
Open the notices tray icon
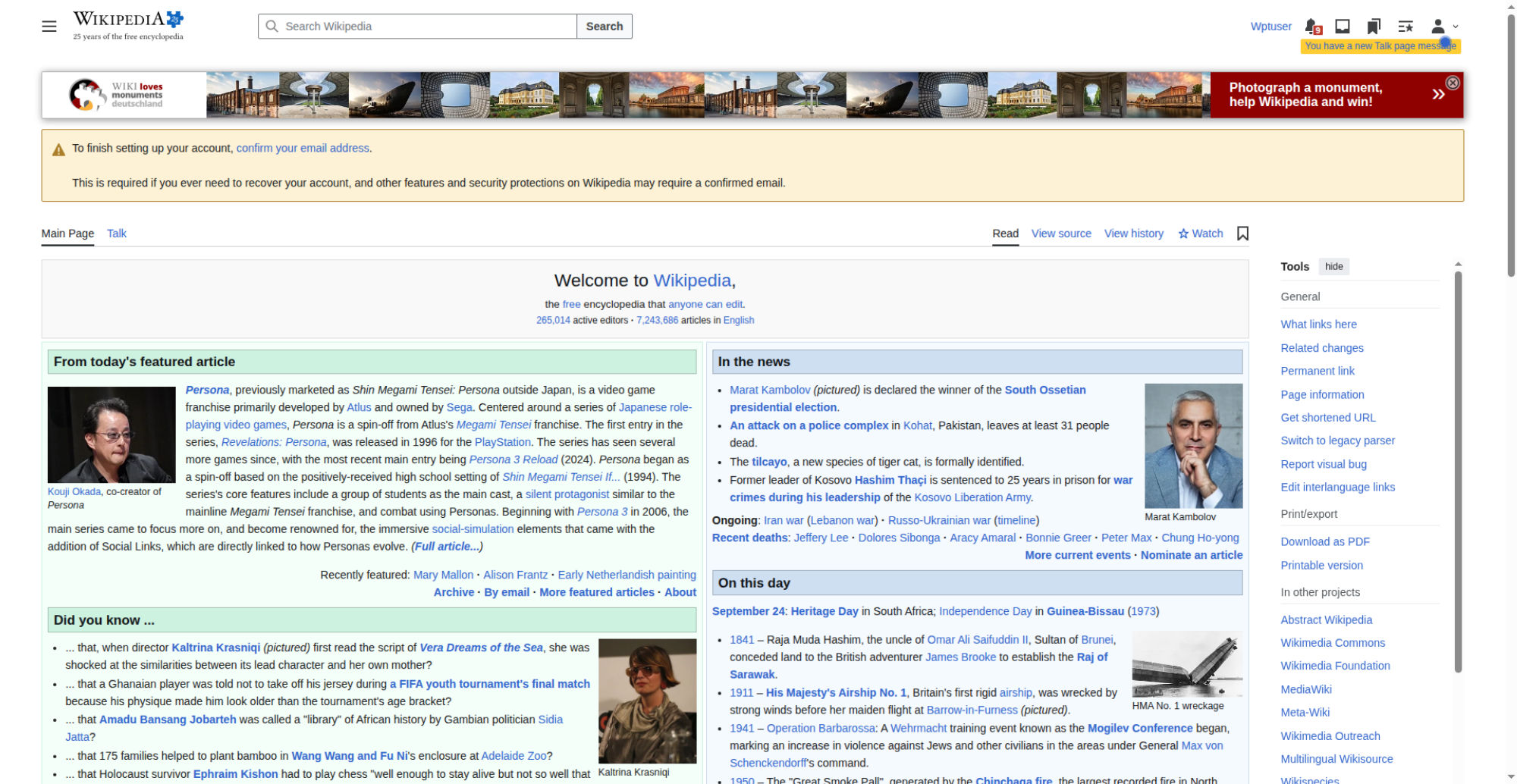[1343, 27]
